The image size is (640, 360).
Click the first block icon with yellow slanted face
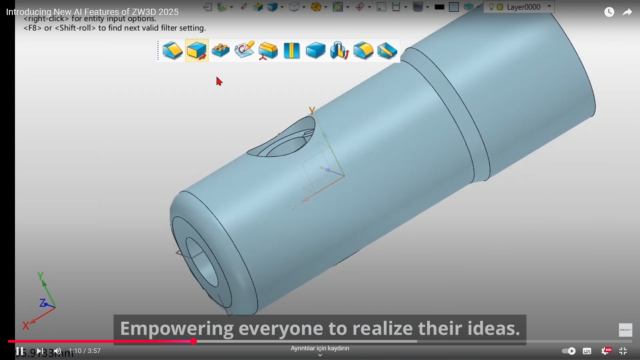click(x=173, y=51)
